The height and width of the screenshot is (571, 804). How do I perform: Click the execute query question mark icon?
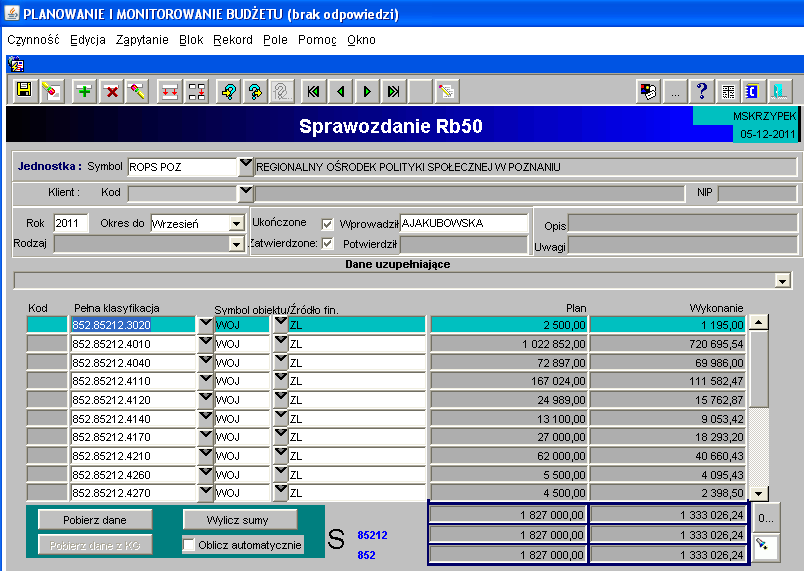pos(255,91)
